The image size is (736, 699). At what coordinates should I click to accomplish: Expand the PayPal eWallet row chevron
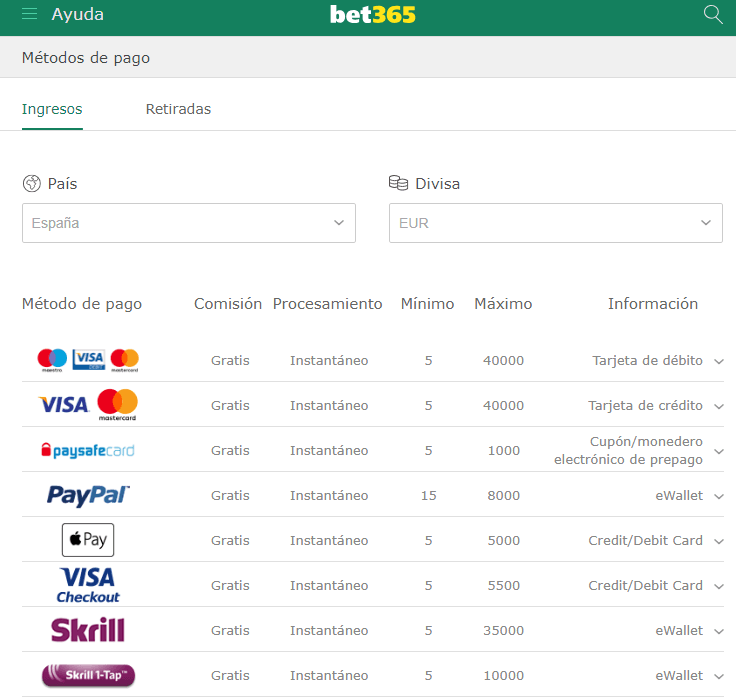[719, 496]
